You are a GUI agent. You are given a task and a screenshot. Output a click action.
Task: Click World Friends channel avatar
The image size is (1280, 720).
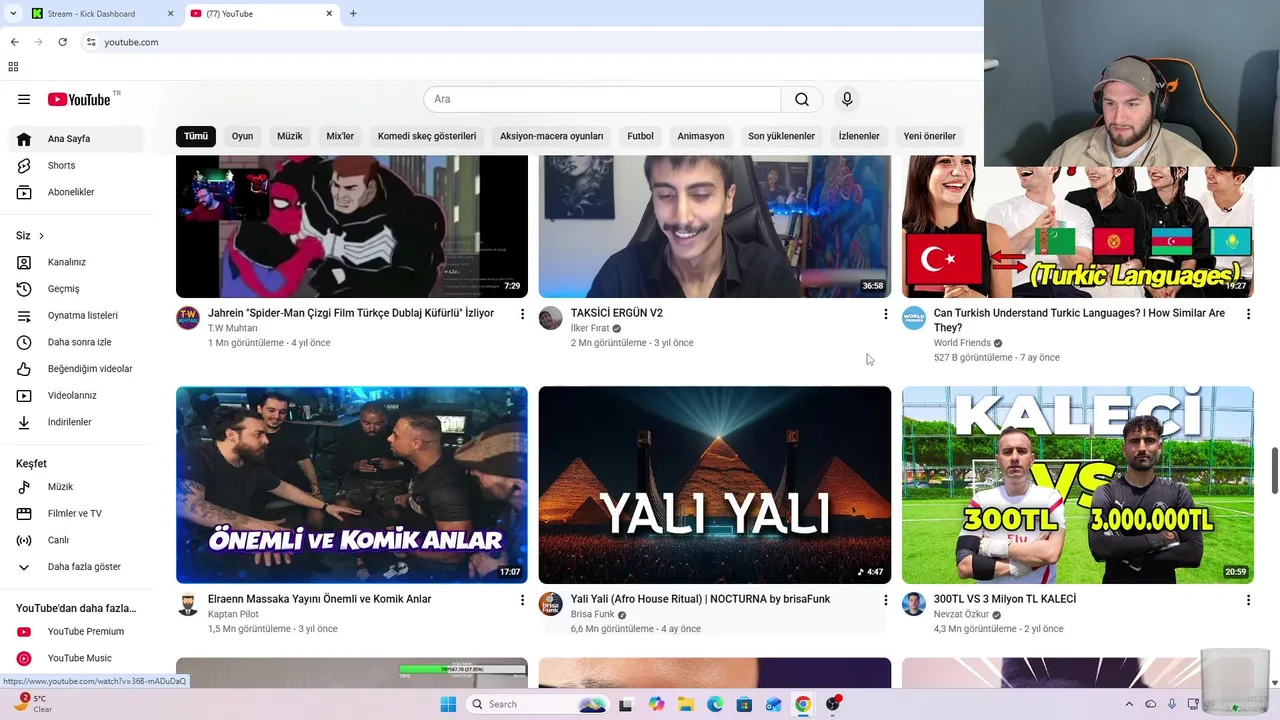[914, 318]
